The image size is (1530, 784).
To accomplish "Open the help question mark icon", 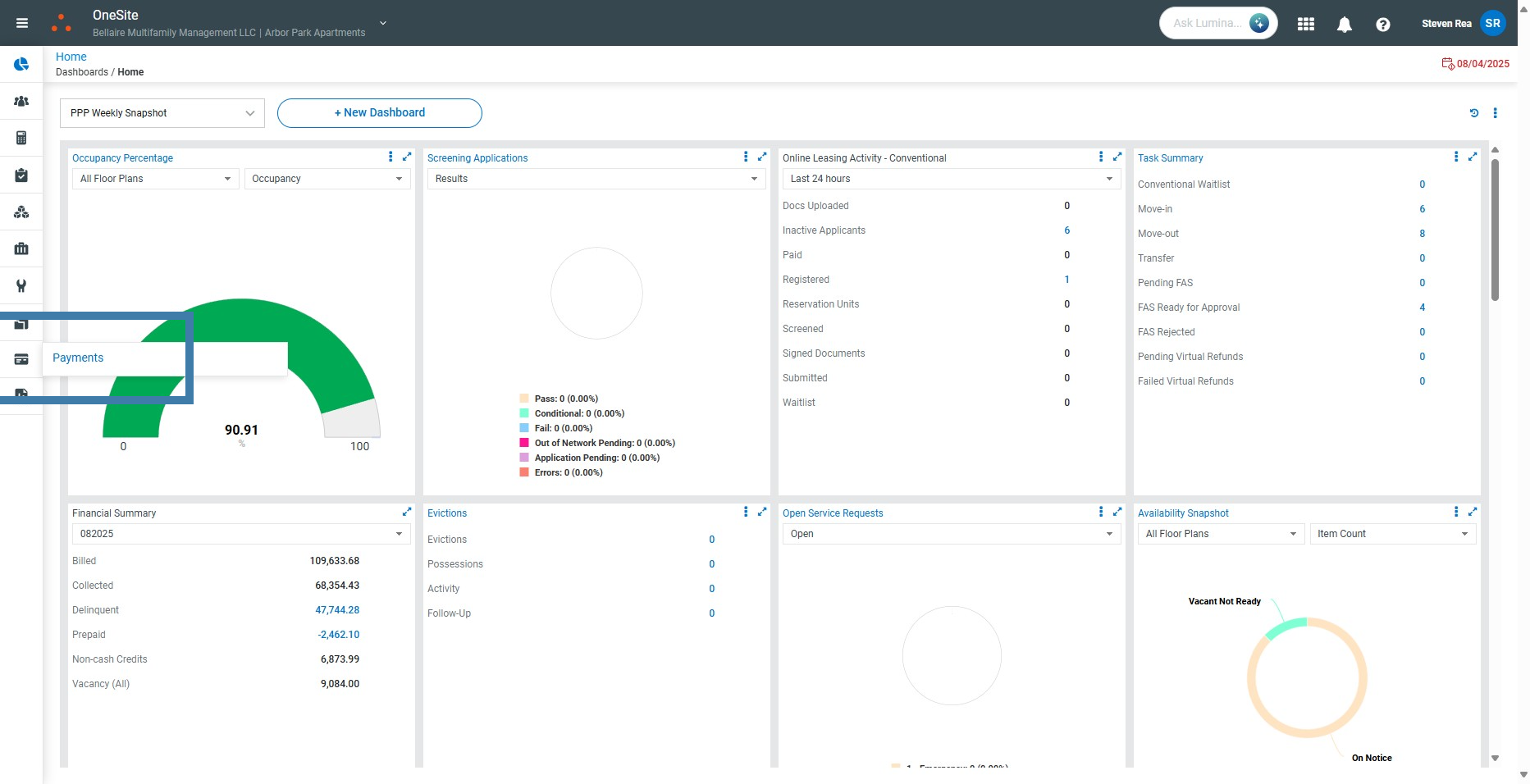I will [x=1383, y=25].
